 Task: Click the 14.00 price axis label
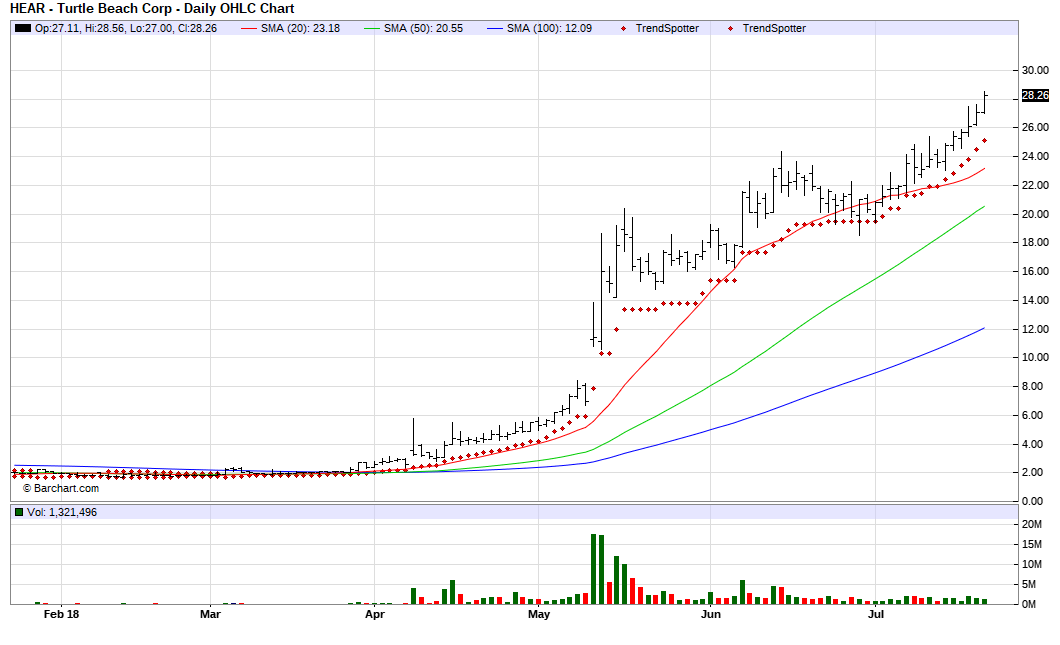1035,300
